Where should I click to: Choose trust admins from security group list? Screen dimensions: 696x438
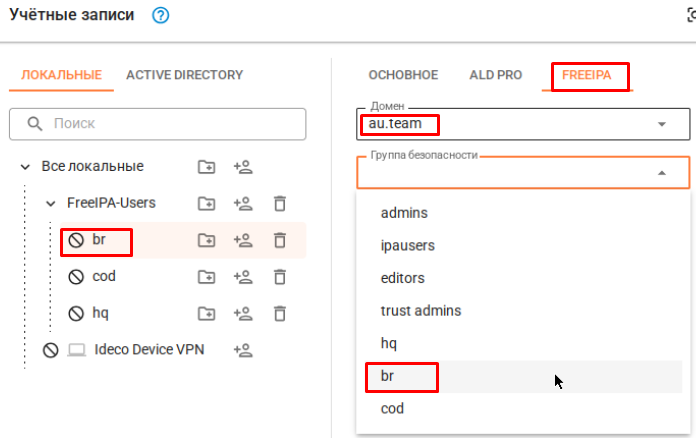(421, 311)
